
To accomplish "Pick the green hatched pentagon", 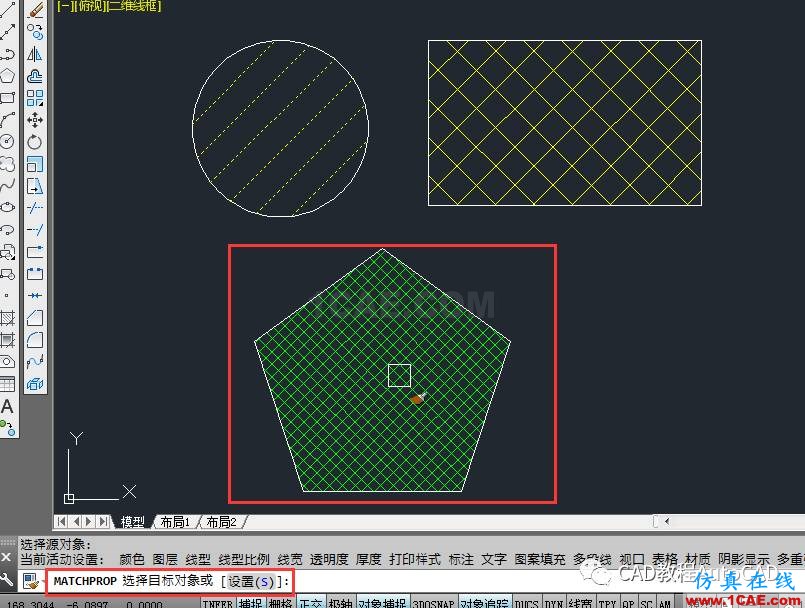I will (x=382, y=370).
